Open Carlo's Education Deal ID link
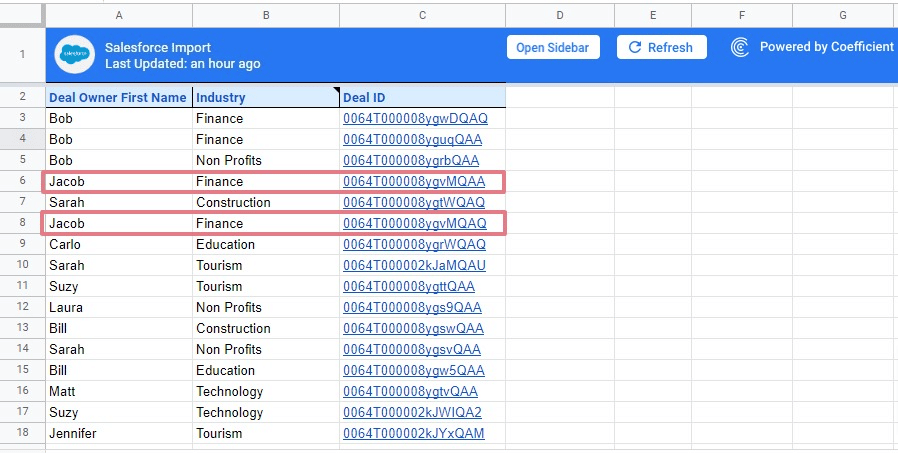This screenshot has width=898, height=453. 414,244
